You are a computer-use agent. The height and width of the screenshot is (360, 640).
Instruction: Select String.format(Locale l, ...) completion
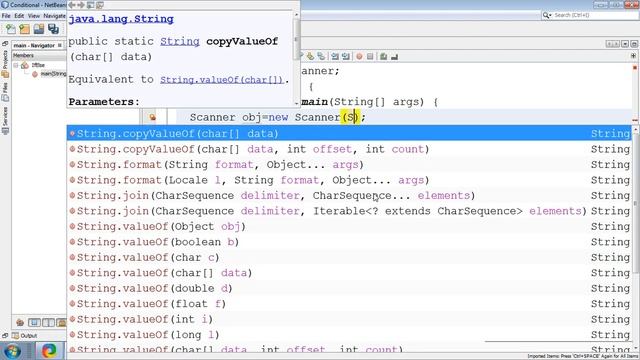[x=349, y=180]
